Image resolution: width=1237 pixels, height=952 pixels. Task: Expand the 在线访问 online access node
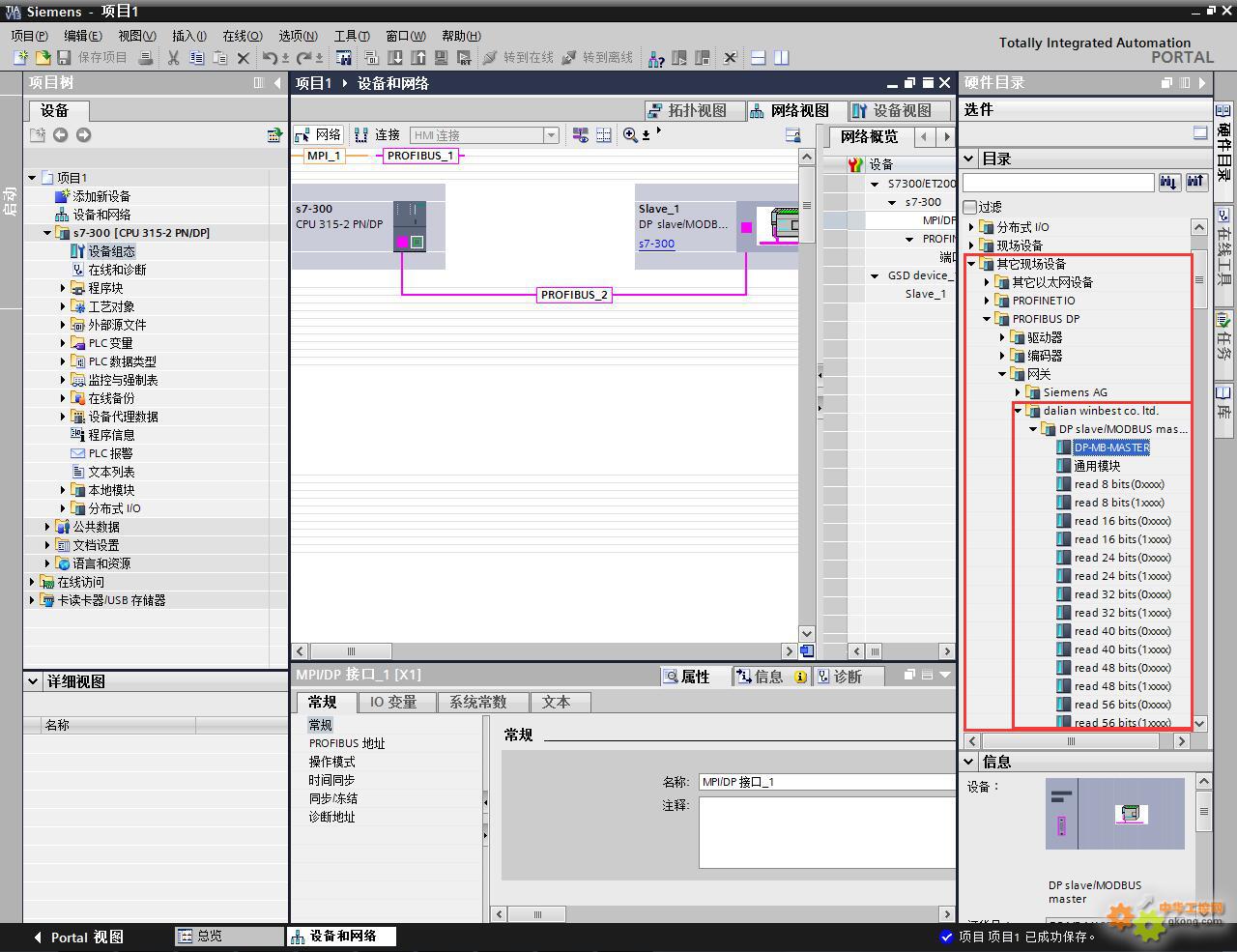click(32, 582)
